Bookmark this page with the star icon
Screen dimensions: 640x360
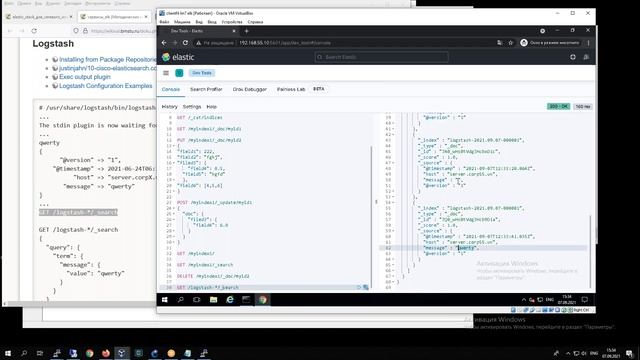point(510,43)
